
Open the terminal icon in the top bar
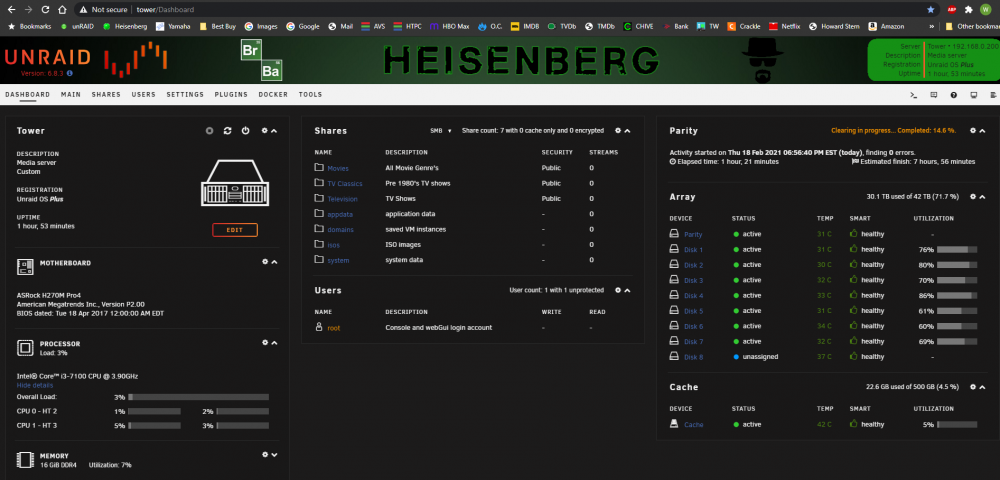coord(913,95)
